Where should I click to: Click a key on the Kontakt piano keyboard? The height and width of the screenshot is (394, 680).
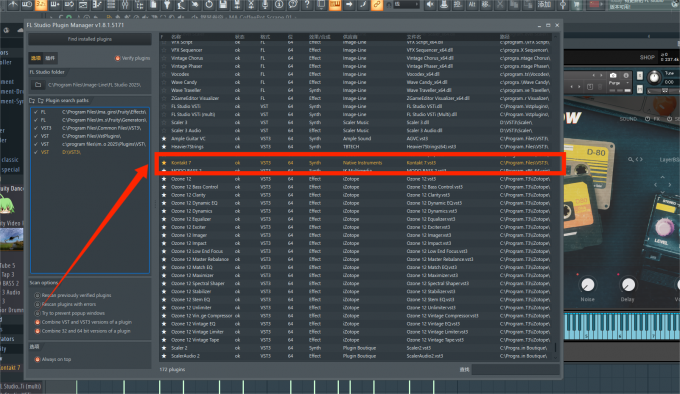(621, 327)
